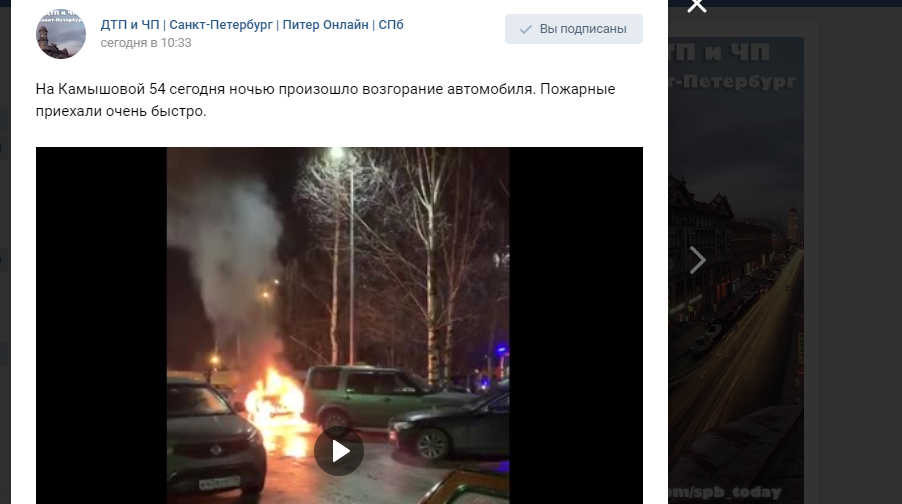The width and height of the screenshot is (902, 504).
Task: Click the checkmark icon beside Вы подписаны
Action: (525, 29)
